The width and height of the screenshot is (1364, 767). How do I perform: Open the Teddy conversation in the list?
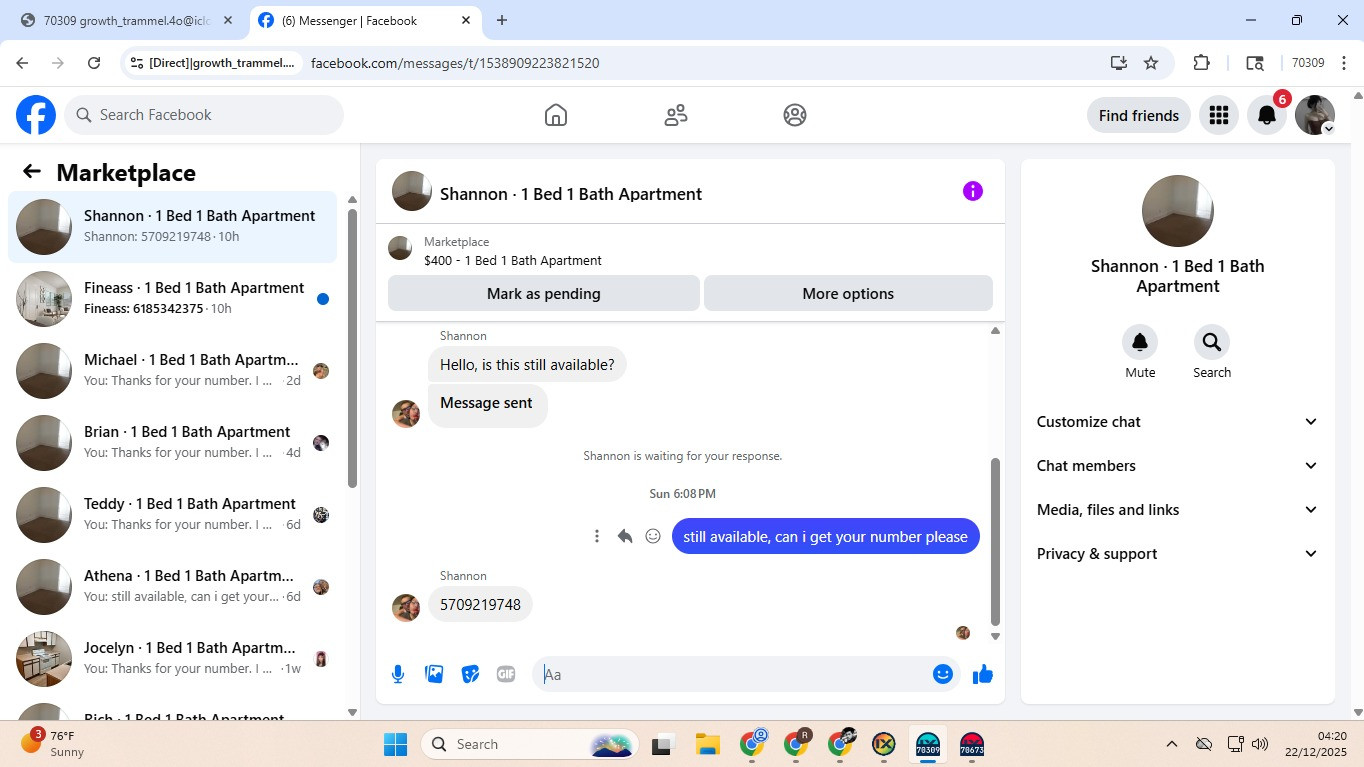(x=173, y=515)
